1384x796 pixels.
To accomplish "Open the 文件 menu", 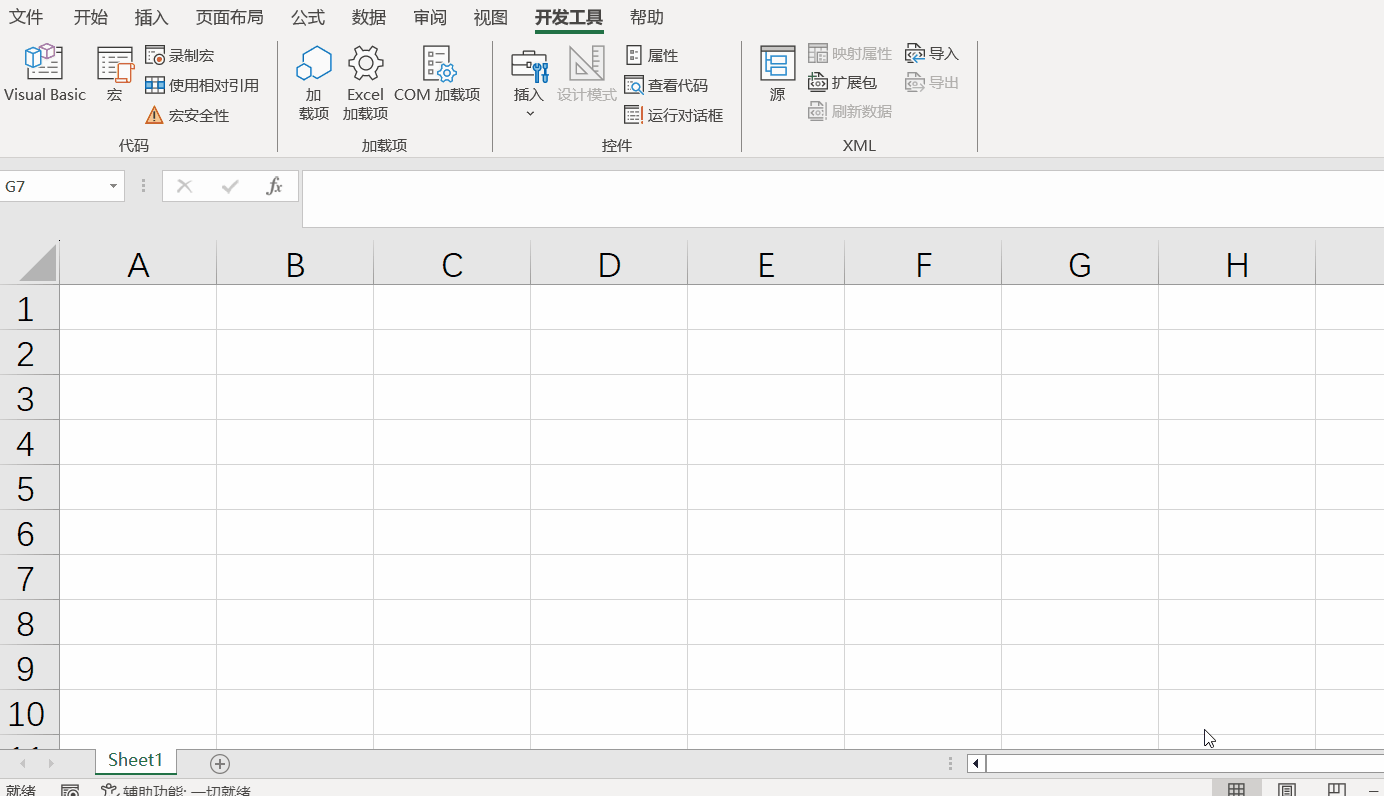I will [x=26, y=17].
